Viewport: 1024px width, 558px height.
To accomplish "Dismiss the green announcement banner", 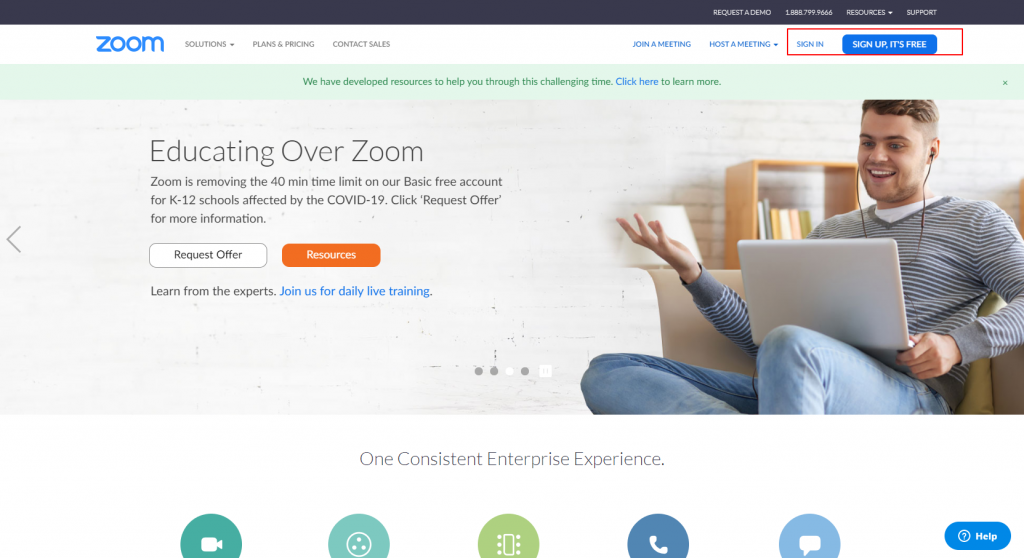I will pos(1005,82).
